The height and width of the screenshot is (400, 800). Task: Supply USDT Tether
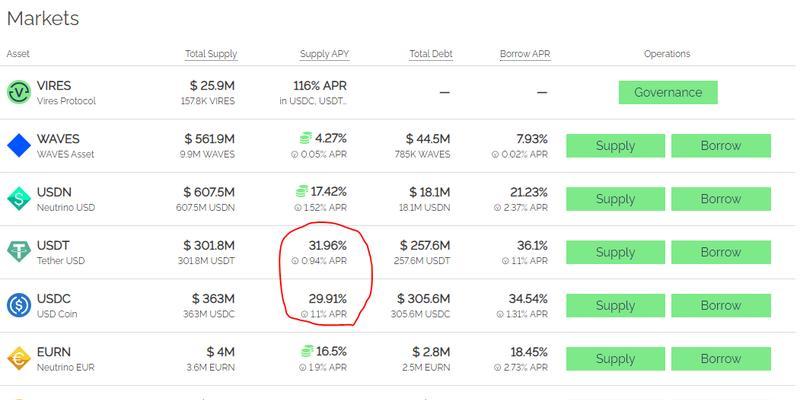click(x=615, y=252)
